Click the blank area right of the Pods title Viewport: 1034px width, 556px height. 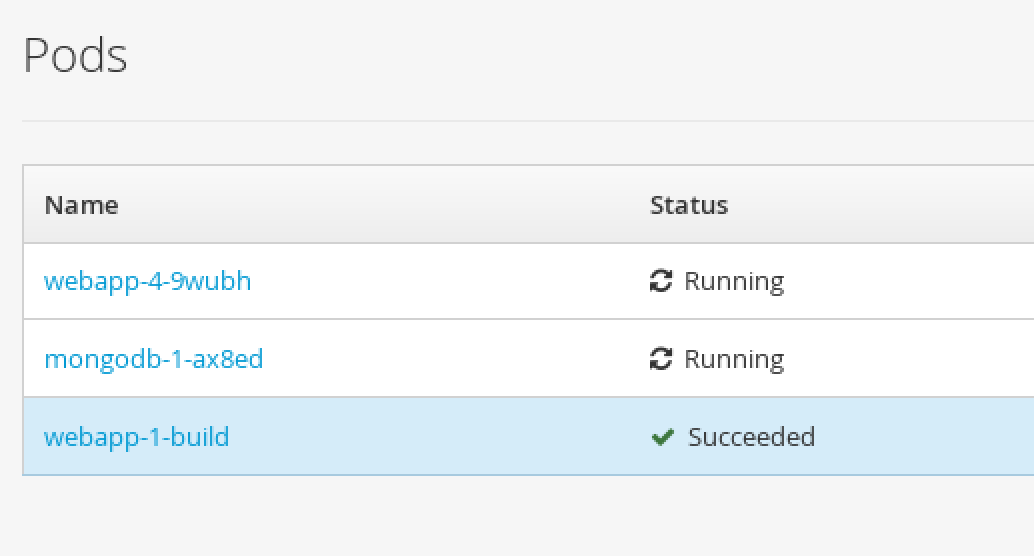[580, 55]
